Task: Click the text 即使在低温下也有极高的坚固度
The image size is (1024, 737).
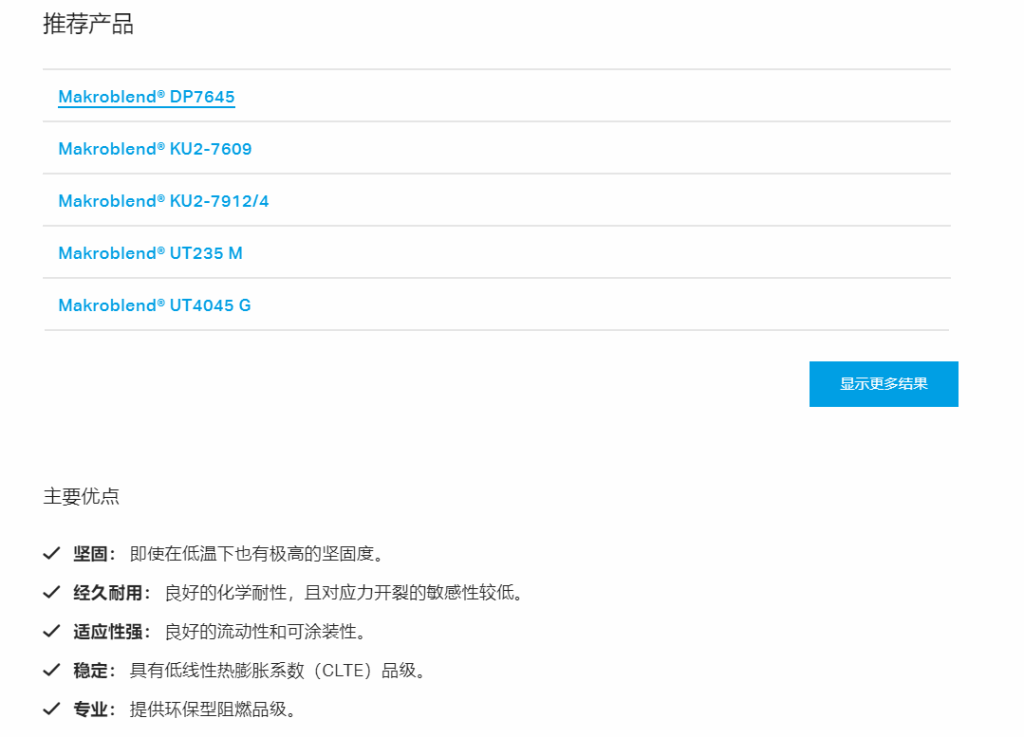Action: tap(256, 554)
